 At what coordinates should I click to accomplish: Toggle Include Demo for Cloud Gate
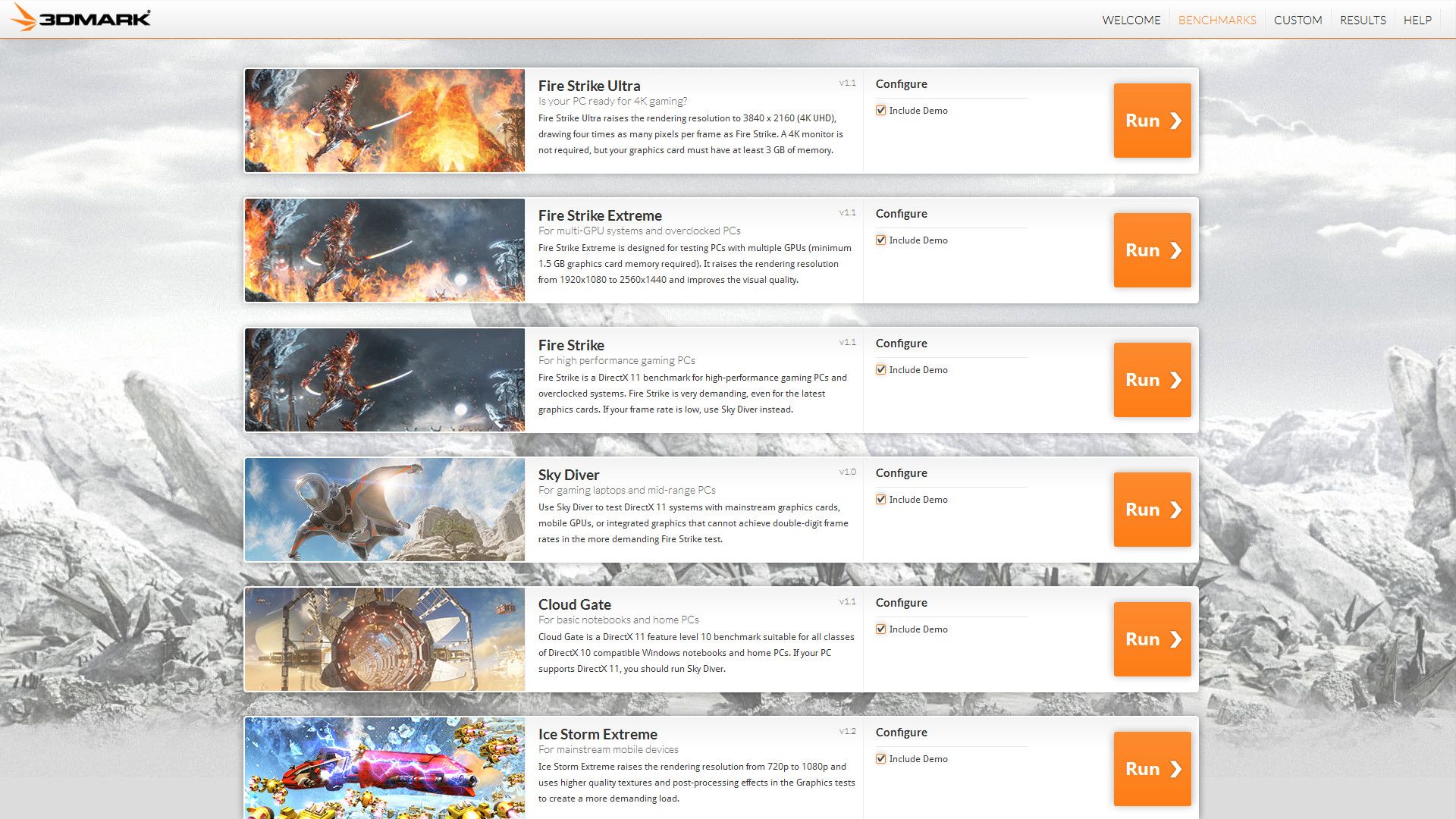[881, 629]
